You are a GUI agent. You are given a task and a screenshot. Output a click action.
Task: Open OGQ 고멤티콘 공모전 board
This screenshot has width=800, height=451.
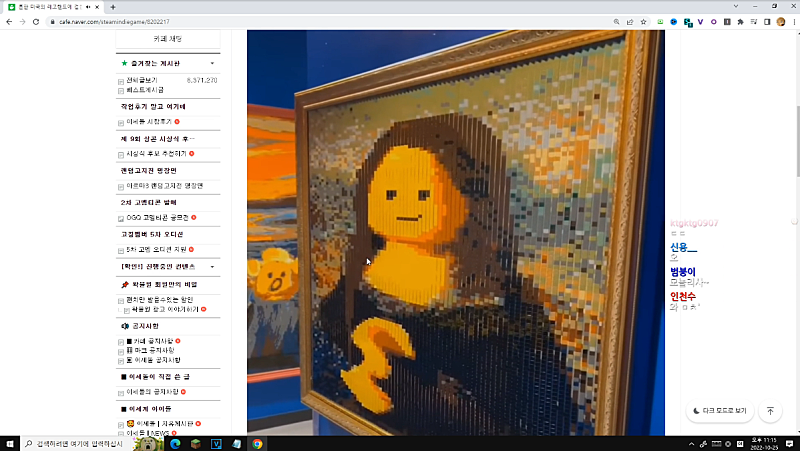coord(157,218)
